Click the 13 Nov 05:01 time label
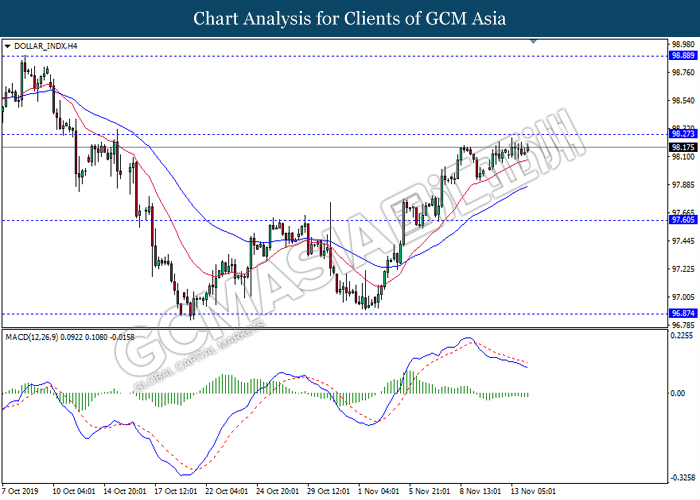The width and height of the screenshot is (700, 500). tap(533, 491)
